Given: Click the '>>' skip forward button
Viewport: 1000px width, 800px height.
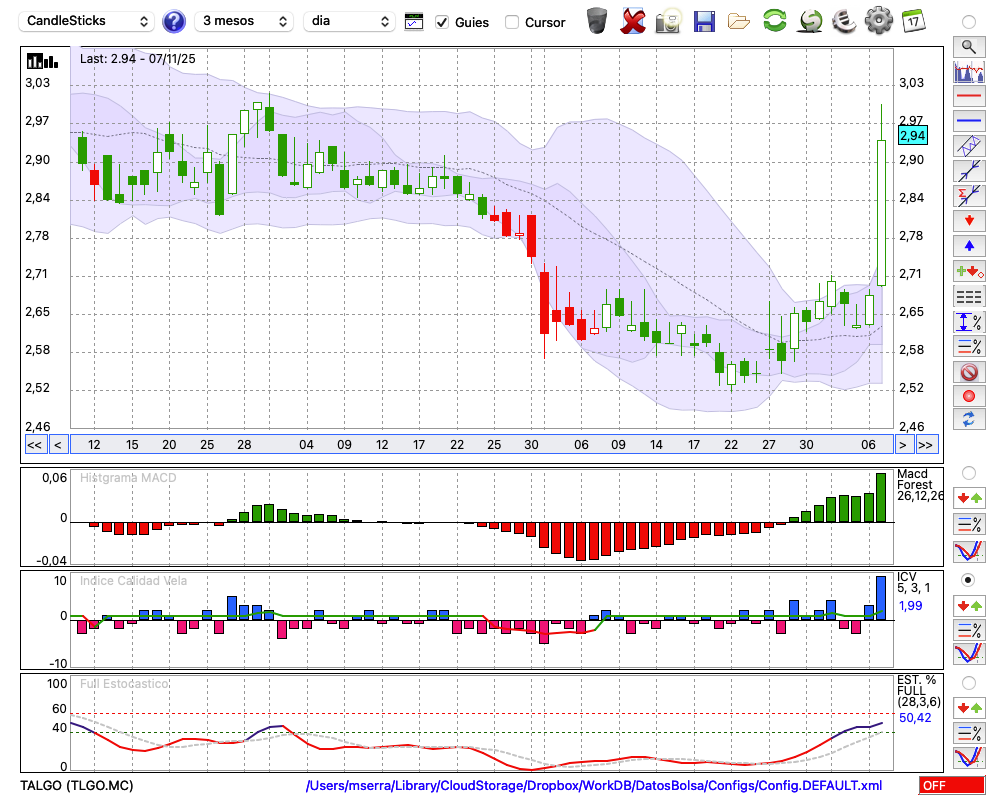Looking at the screenshot, I should (926, 445).
